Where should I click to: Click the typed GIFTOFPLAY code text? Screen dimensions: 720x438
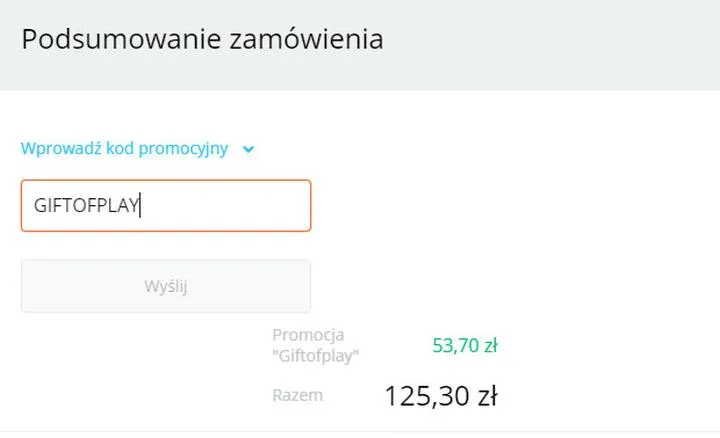(87, 206)
